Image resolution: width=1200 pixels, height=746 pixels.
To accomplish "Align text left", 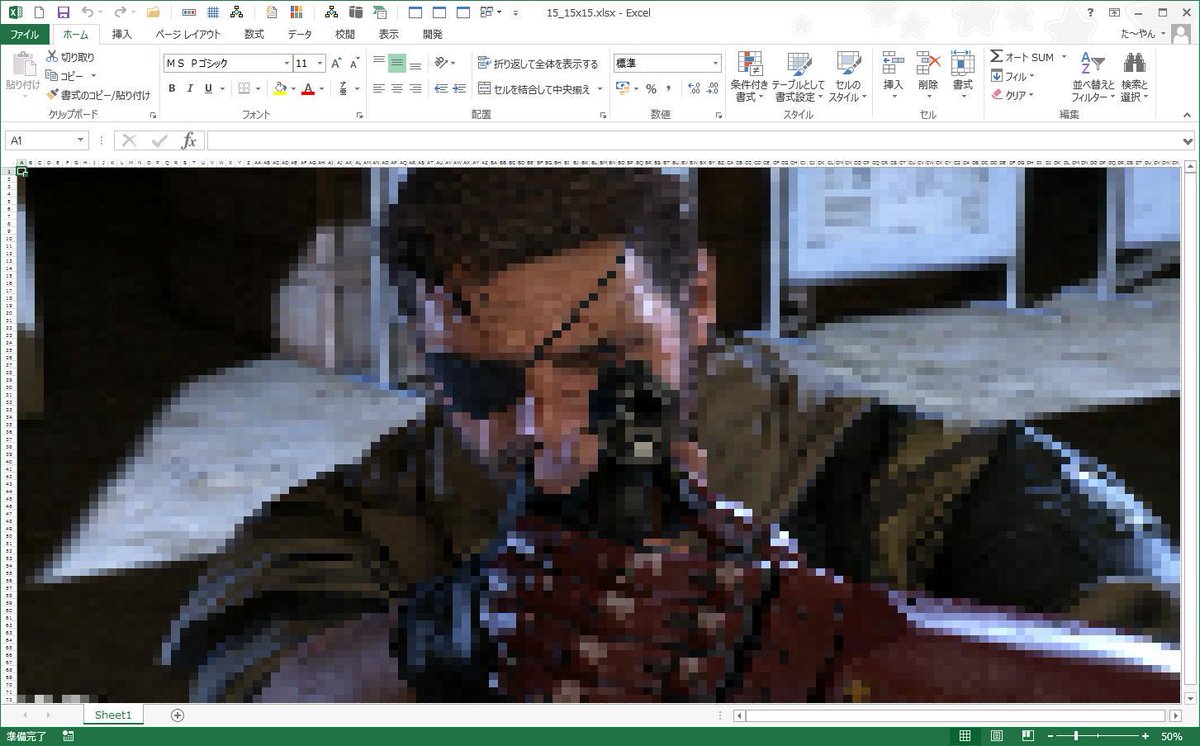I will click(379, 89).
